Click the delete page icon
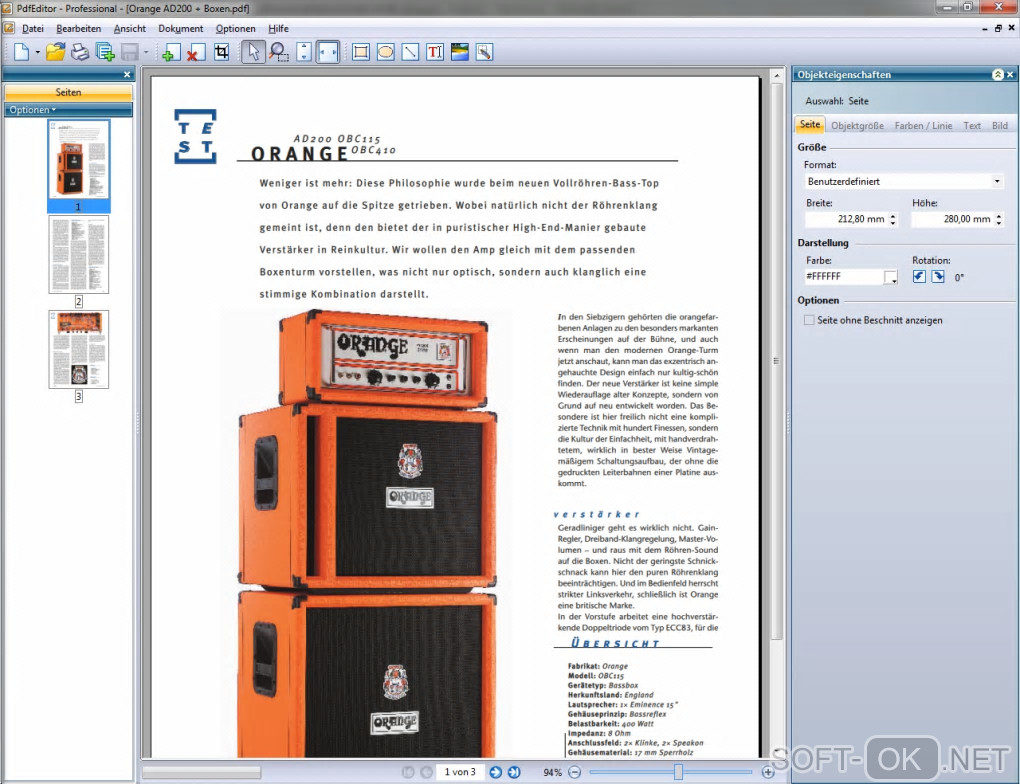 [x=196, y=52]
